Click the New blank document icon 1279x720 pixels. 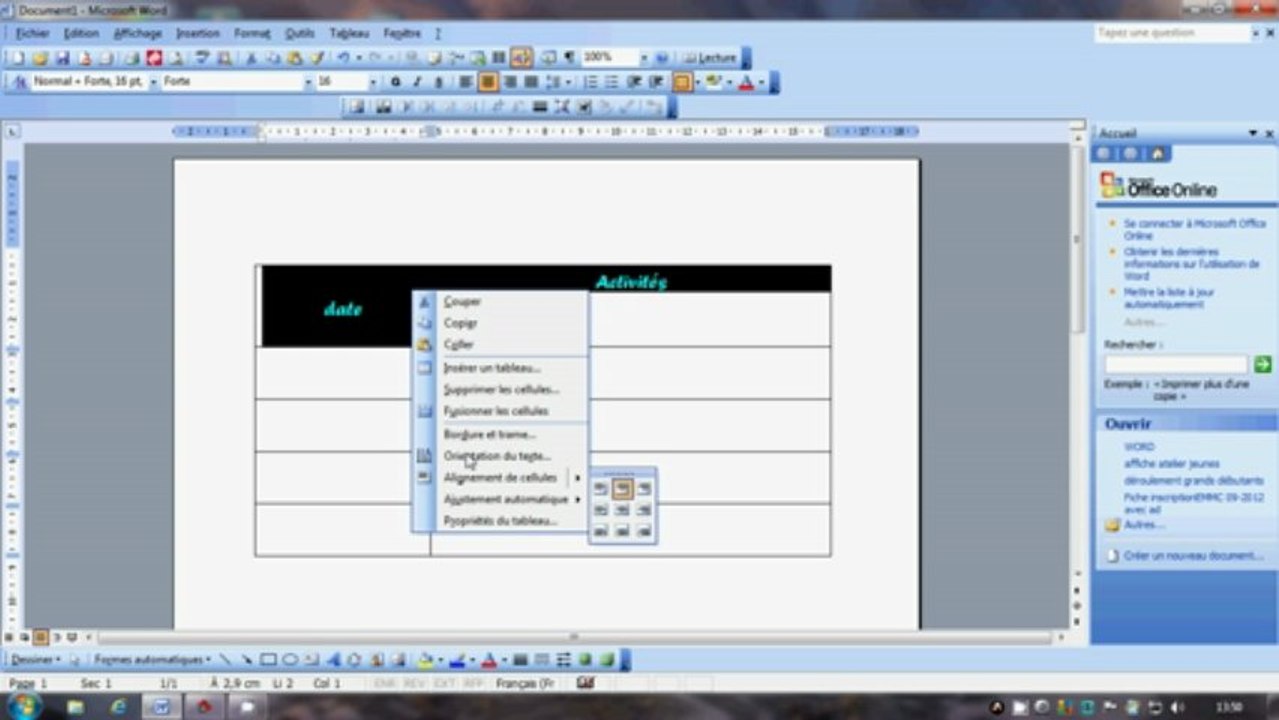tap(17, 58)
